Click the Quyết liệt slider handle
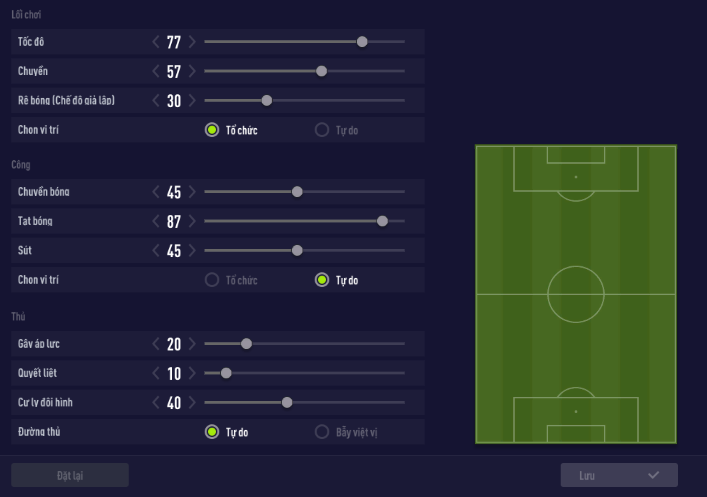This screenshot has height=497, width=707. pyautogui.click(x=226, y=374)
